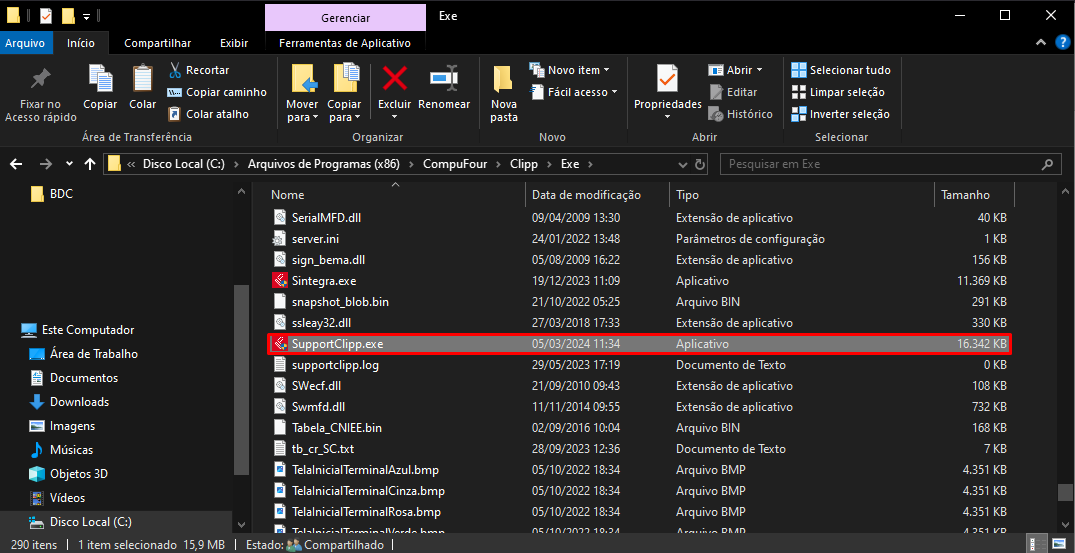Click the Sintegra.exe file icon

coord(280,281)
